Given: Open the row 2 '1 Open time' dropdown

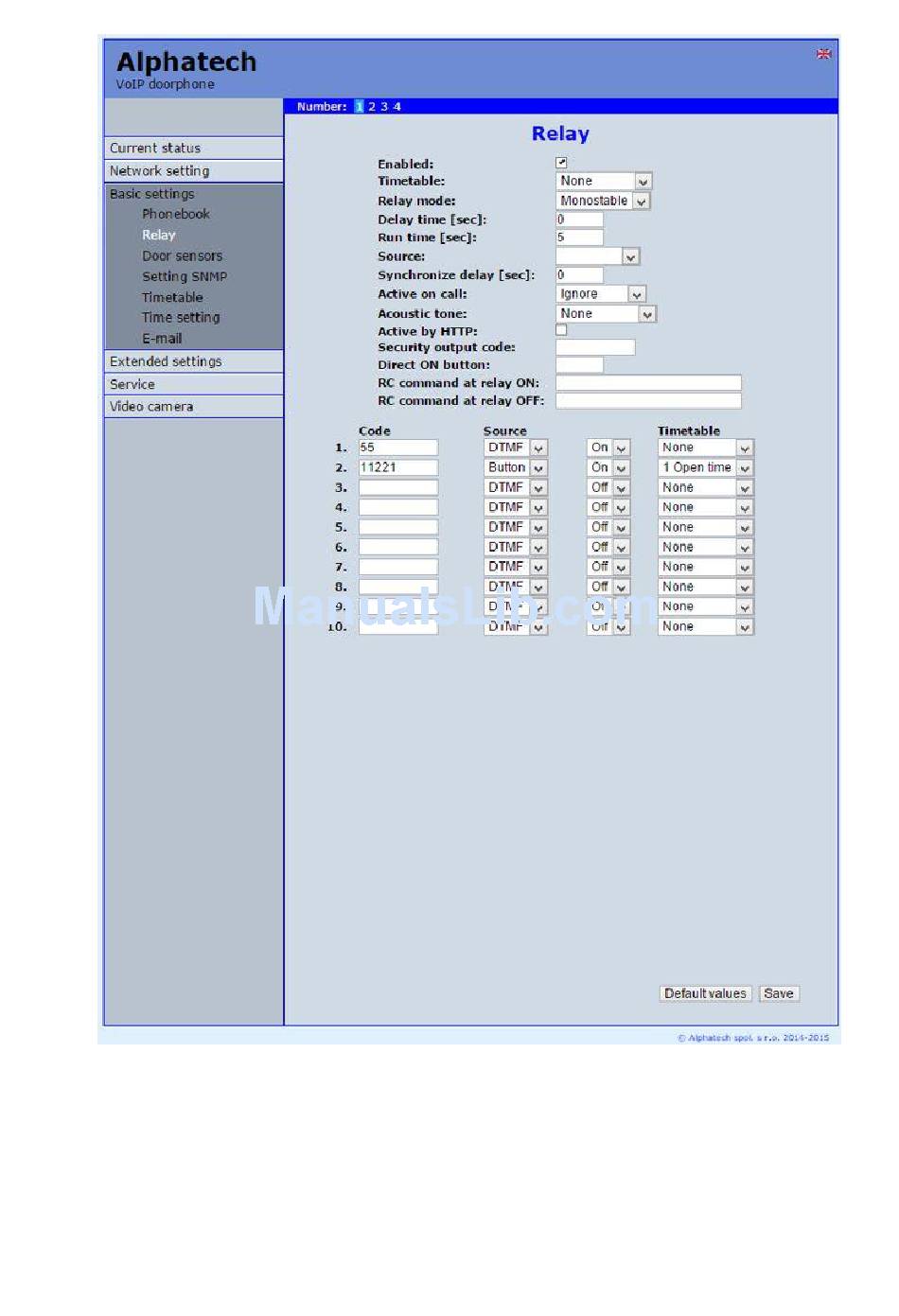Looking at the screenshot, I should point(706,467).
